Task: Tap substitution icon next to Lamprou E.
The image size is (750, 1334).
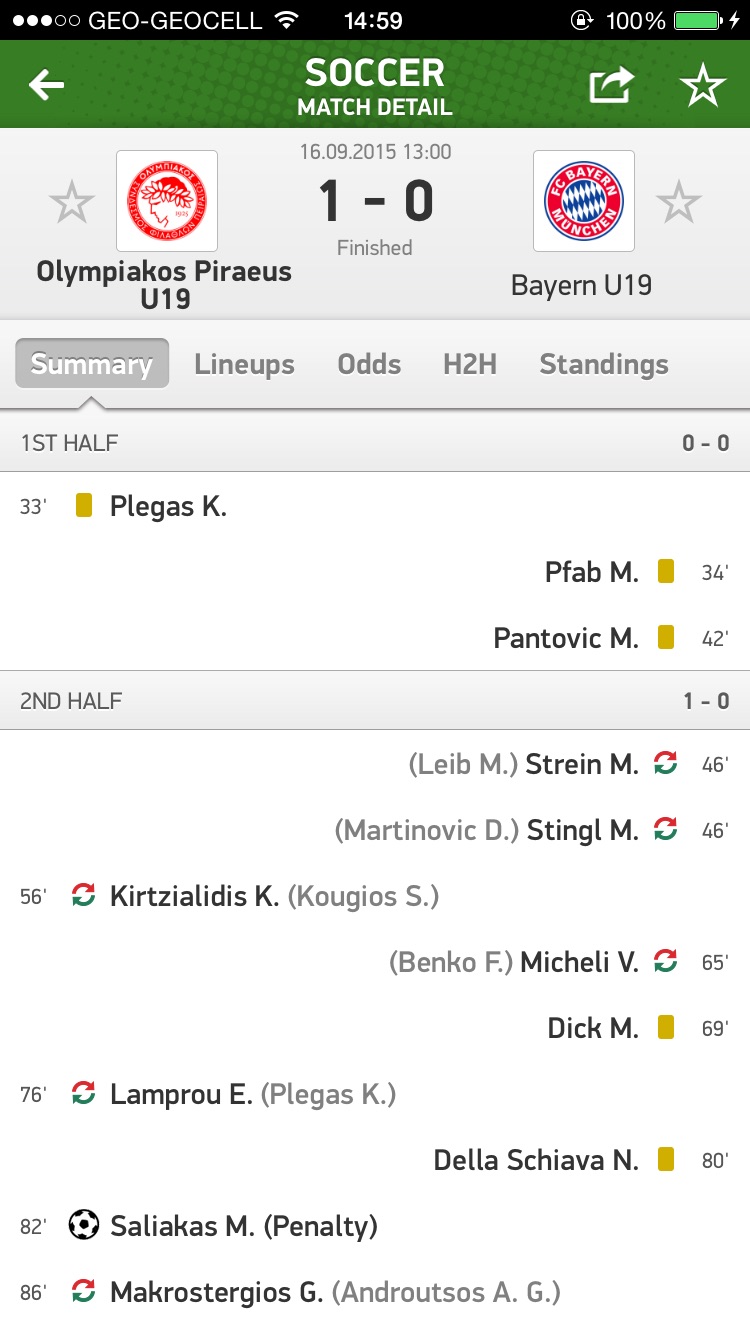Action: point(84,1093)
